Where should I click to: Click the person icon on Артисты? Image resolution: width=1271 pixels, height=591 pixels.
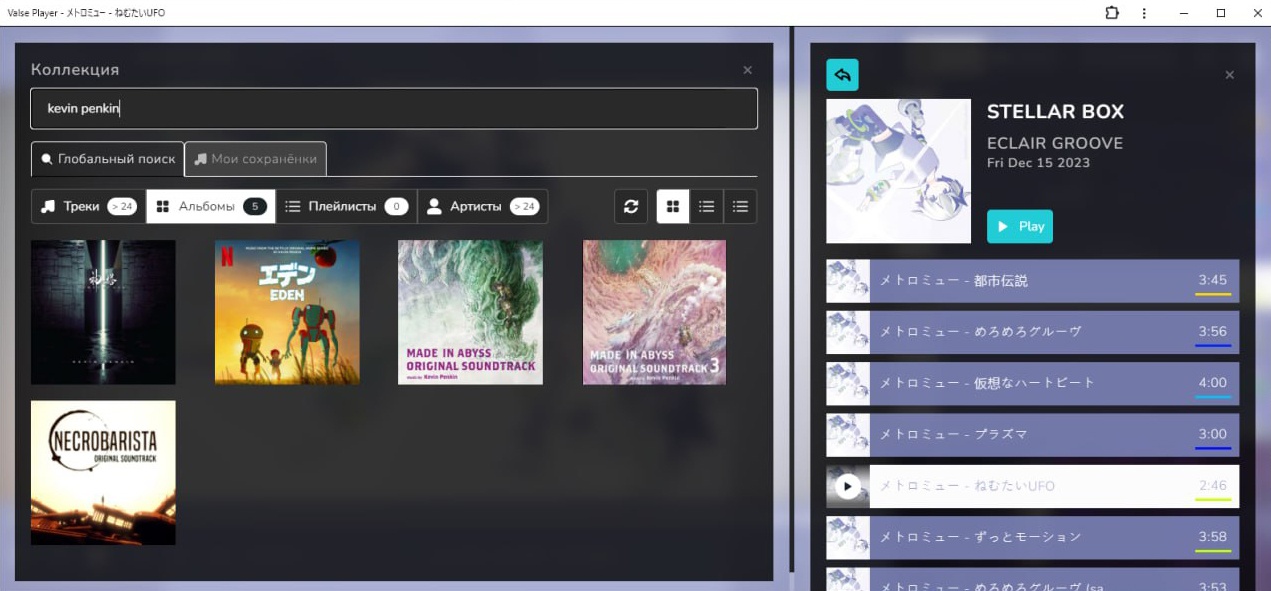tap(434, 206)
